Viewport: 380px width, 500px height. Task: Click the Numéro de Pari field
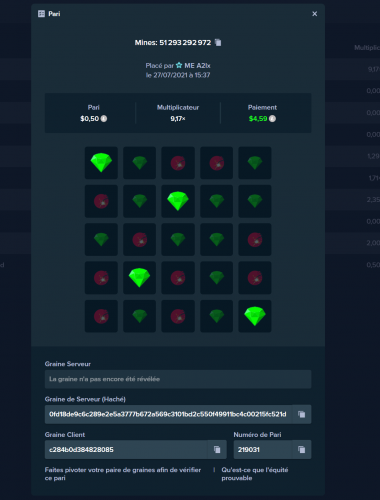pos(263,450)
